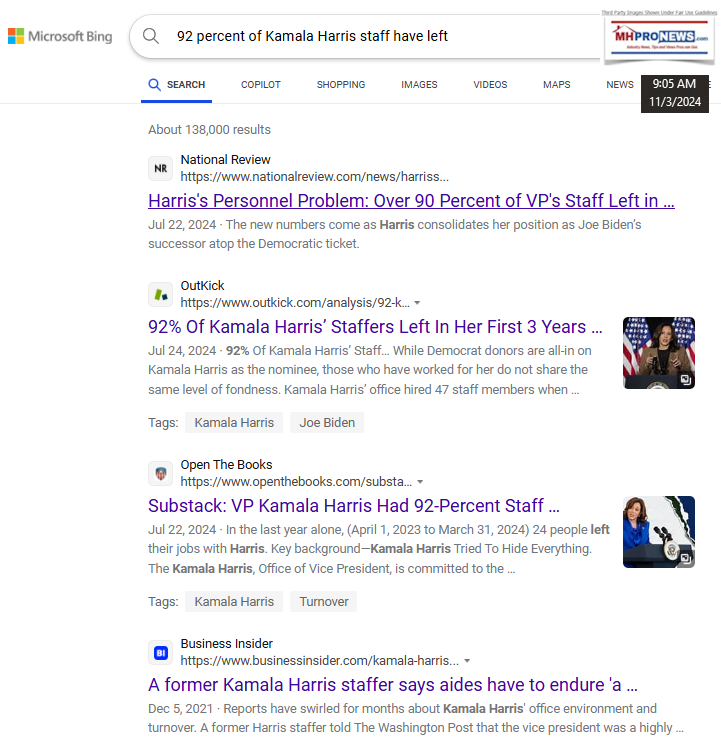The width and height of the screenshot is (721, 744).
Task: Click the Microsoft Bing logo
Action: [x=60, y=37]
